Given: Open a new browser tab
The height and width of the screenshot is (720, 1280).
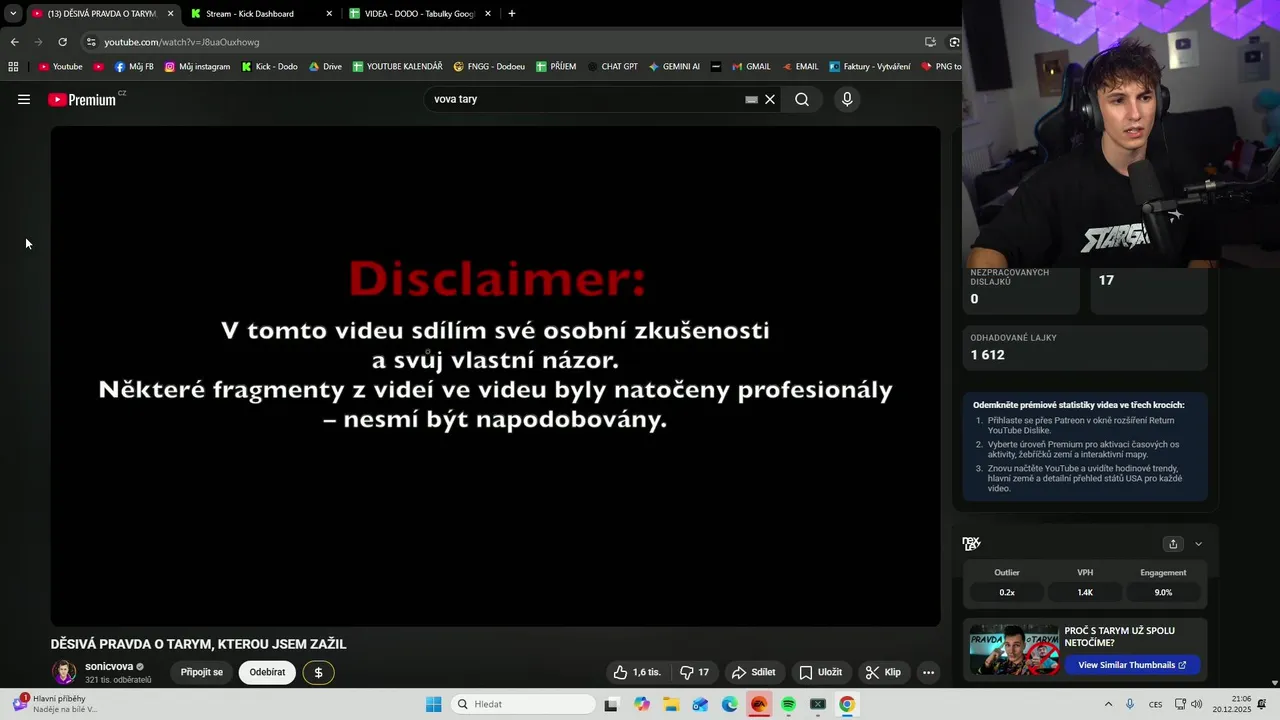Looking at the screenshot, I should [512, 14].
